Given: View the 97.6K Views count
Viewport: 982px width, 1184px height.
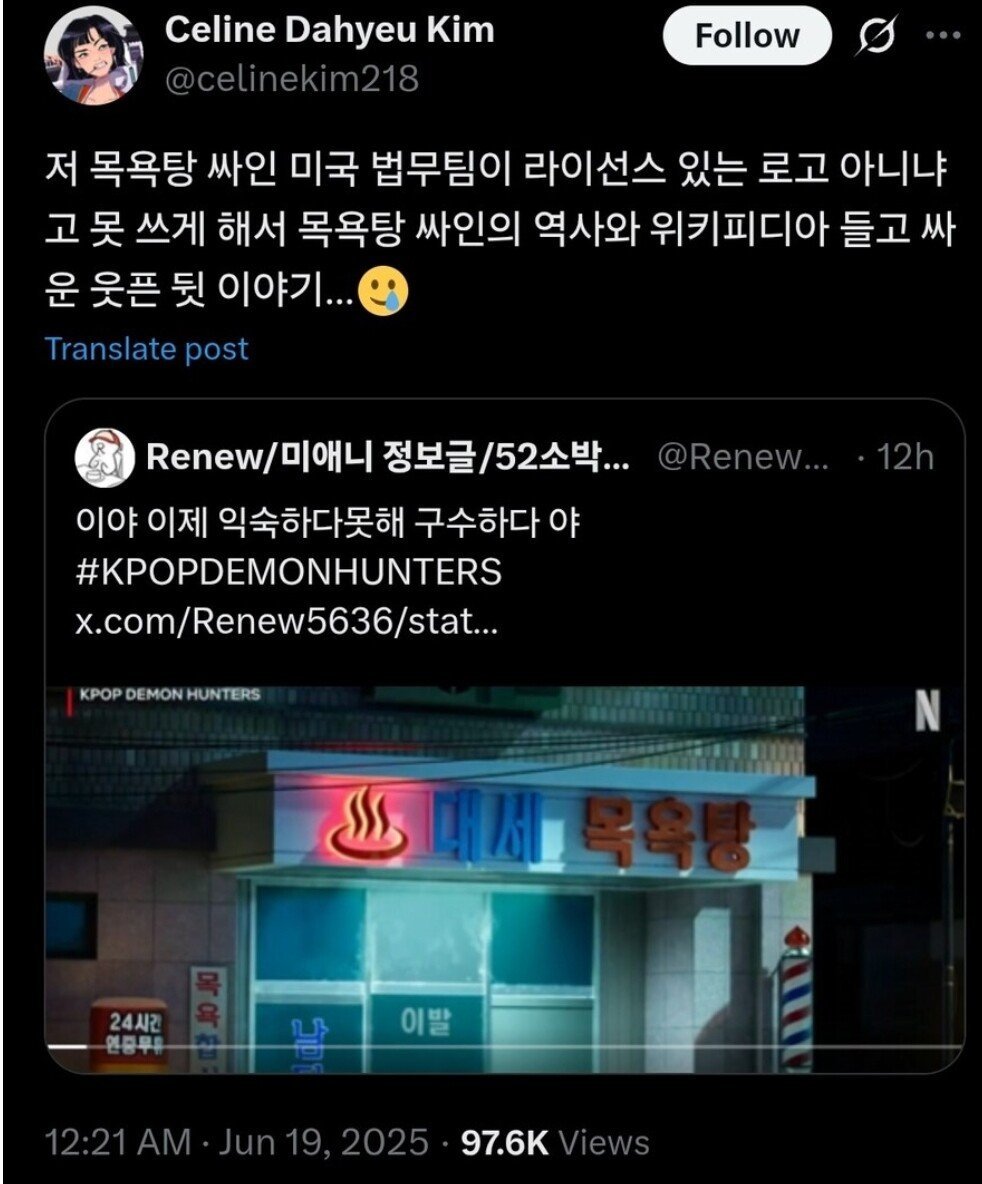Looking at the screenshot, I should click(555, 1142).
